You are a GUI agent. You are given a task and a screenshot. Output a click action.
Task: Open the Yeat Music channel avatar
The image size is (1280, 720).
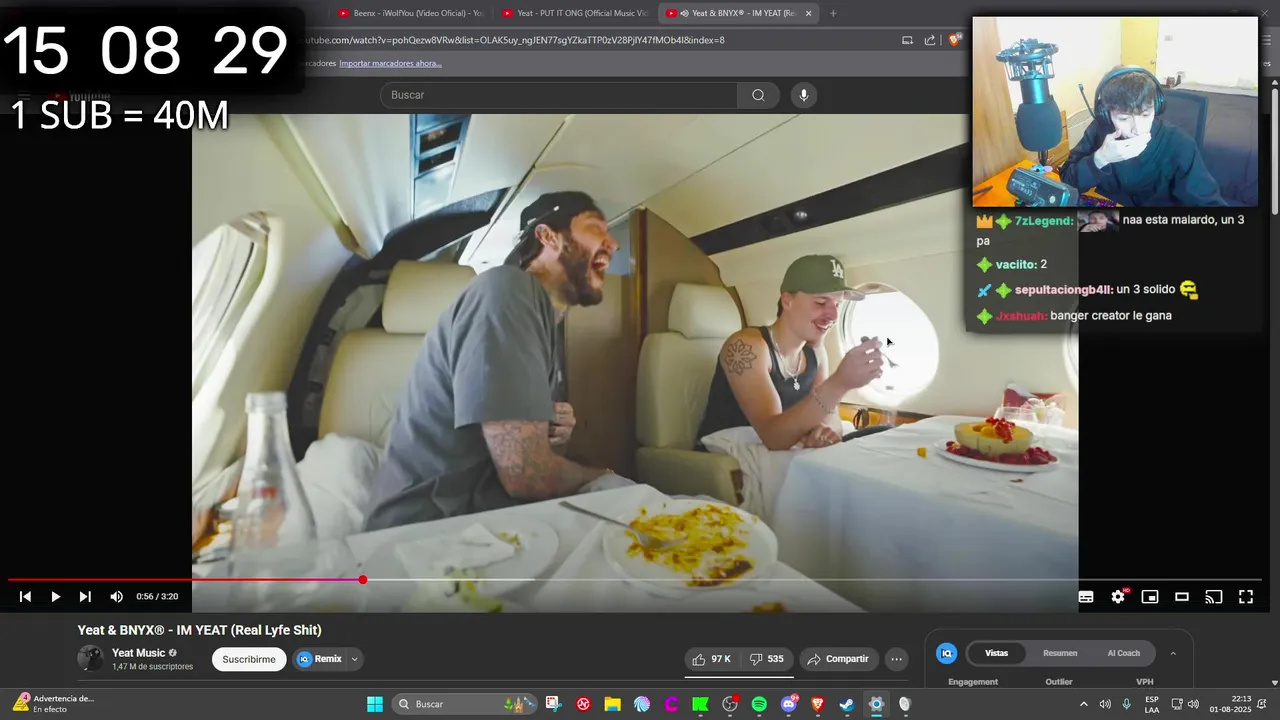90,658
